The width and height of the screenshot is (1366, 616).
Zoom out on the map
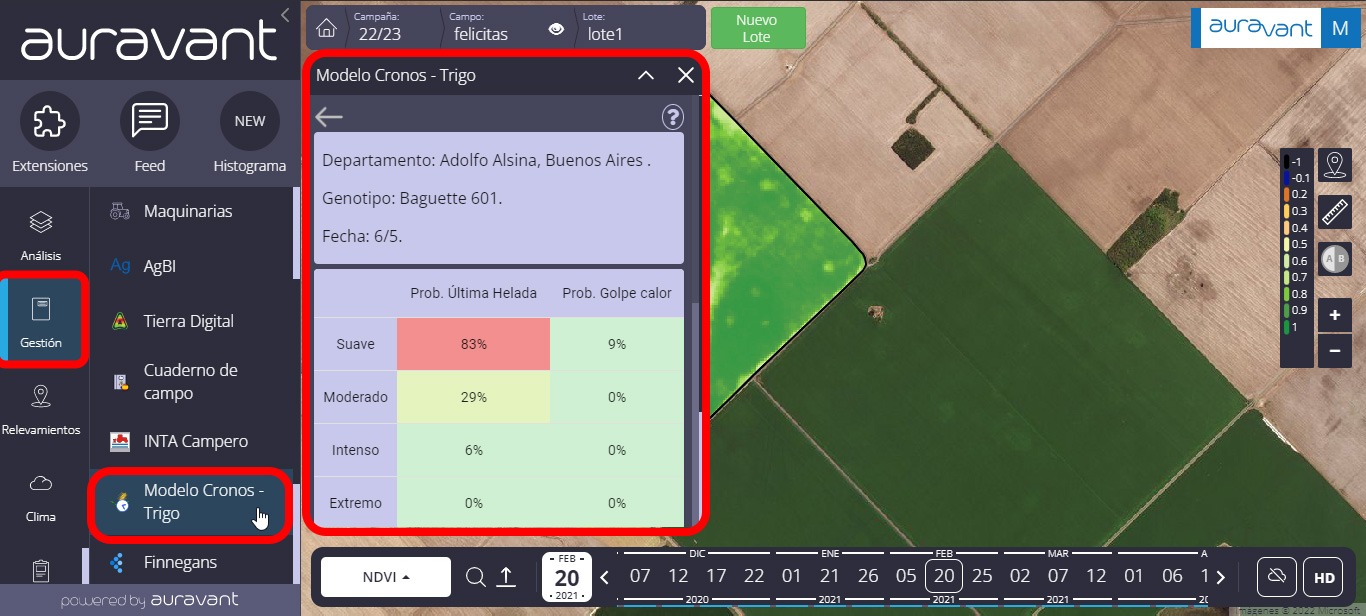(1335, 351)
